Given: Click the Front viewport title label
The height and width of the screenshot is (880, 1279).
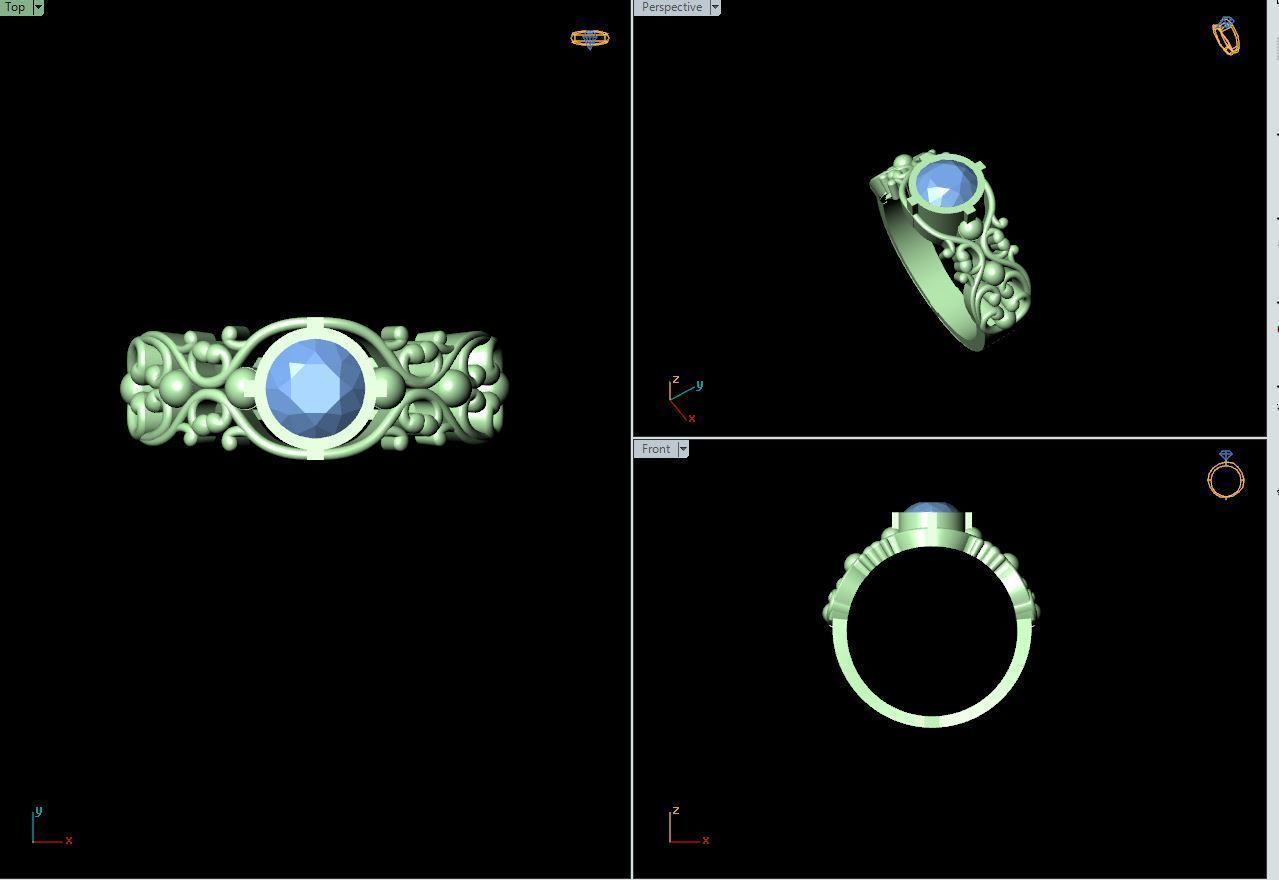Looking at the screenshot, I should pyautogui.click(x=655, y=449).
